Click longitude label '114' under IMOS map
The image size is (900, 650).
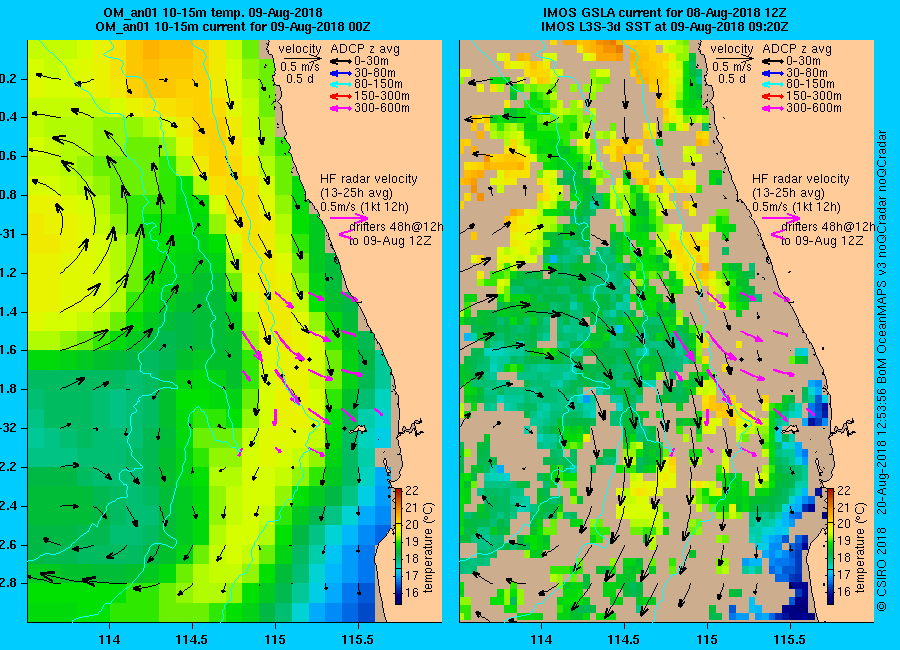point(541,640)
